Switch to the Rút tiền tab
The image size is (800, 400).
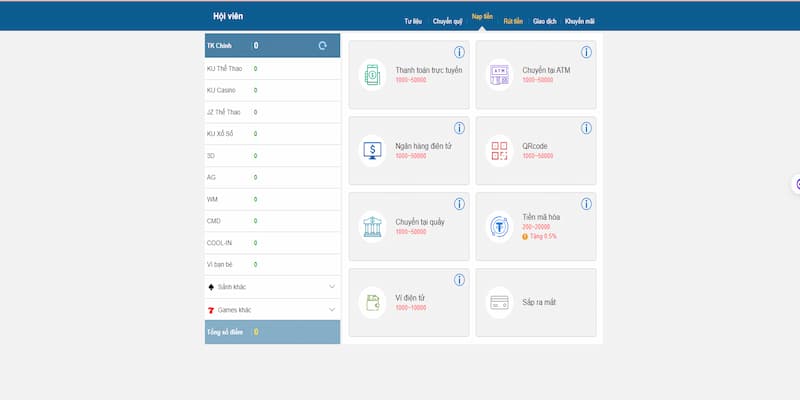coord(513,20)
